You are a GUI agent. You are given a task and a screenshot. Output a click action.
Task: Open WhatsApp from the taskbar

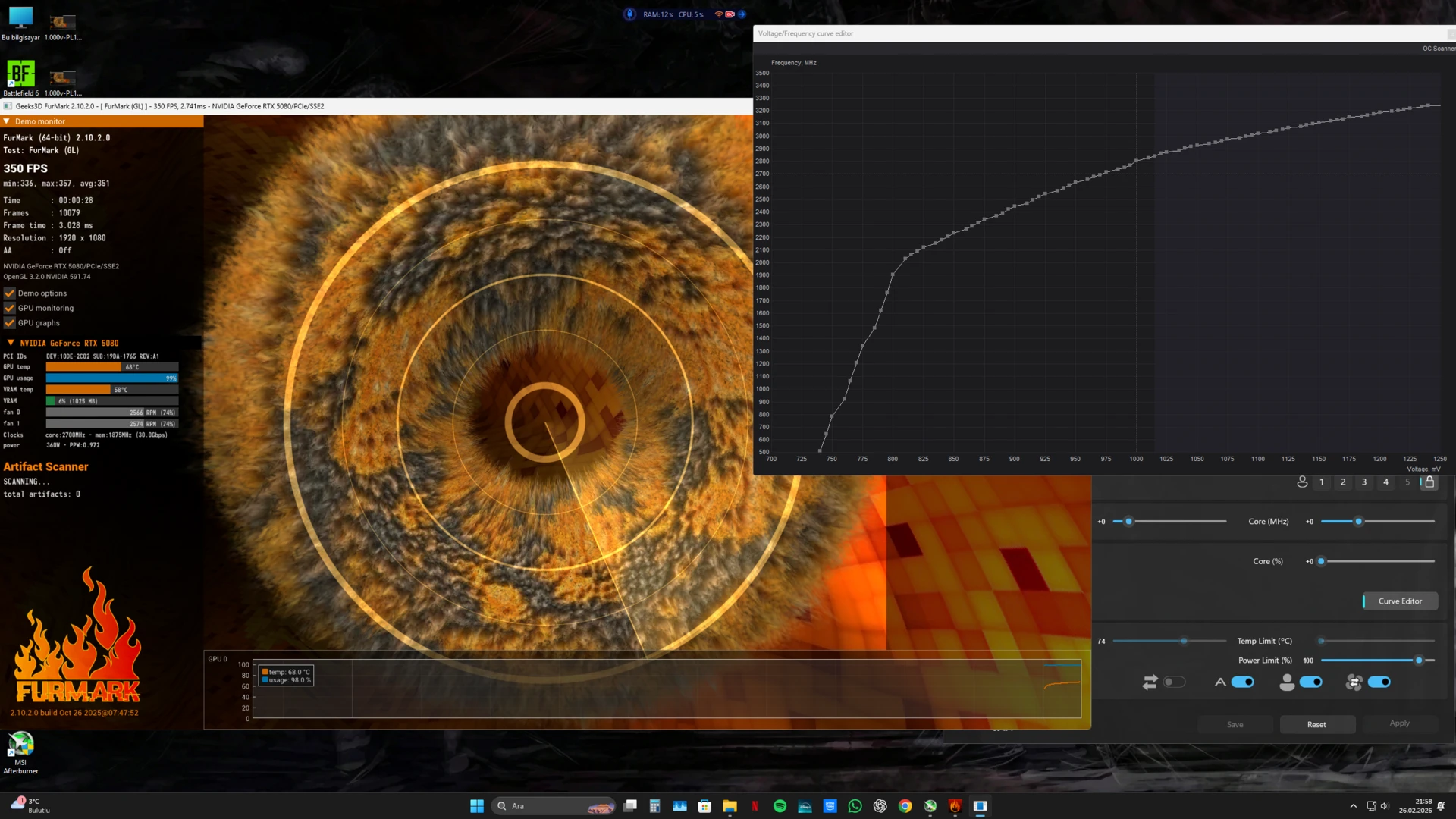(855, 806)
